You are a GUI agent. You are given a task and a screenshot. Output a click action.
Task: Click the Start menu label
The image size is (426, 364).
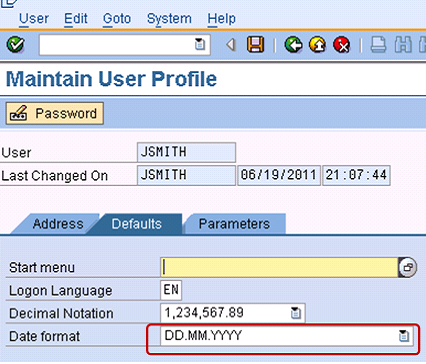click(x=42, y=268)
